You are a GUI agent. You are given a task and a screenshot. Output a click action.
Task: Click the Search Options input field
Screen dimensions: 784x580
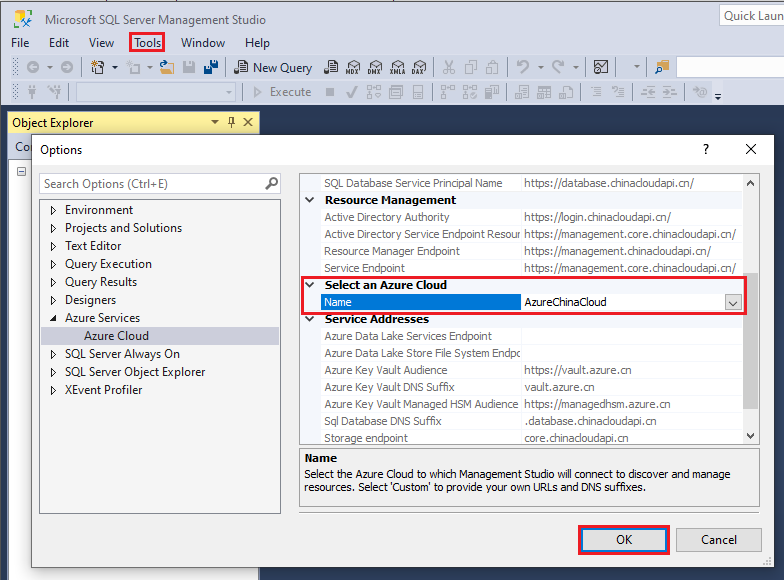tap(160, 184)
